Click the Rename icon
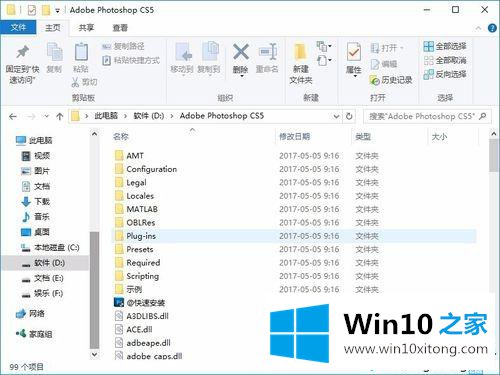Image resolution: width=500 pixels, height=375 pixels. [268, 52]
